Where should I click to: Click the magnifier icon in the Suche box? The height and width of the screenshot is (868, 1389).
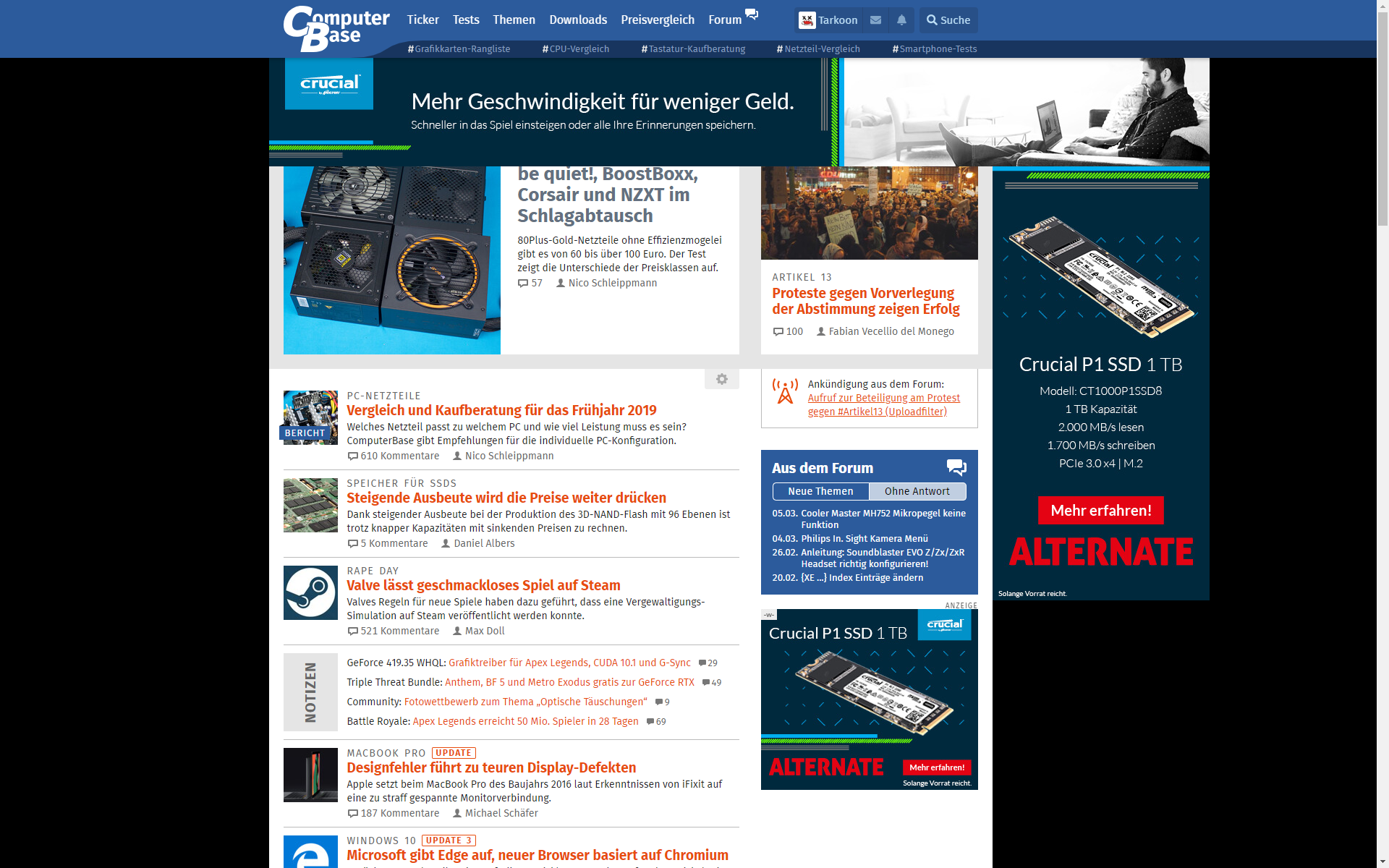[933, 20]
